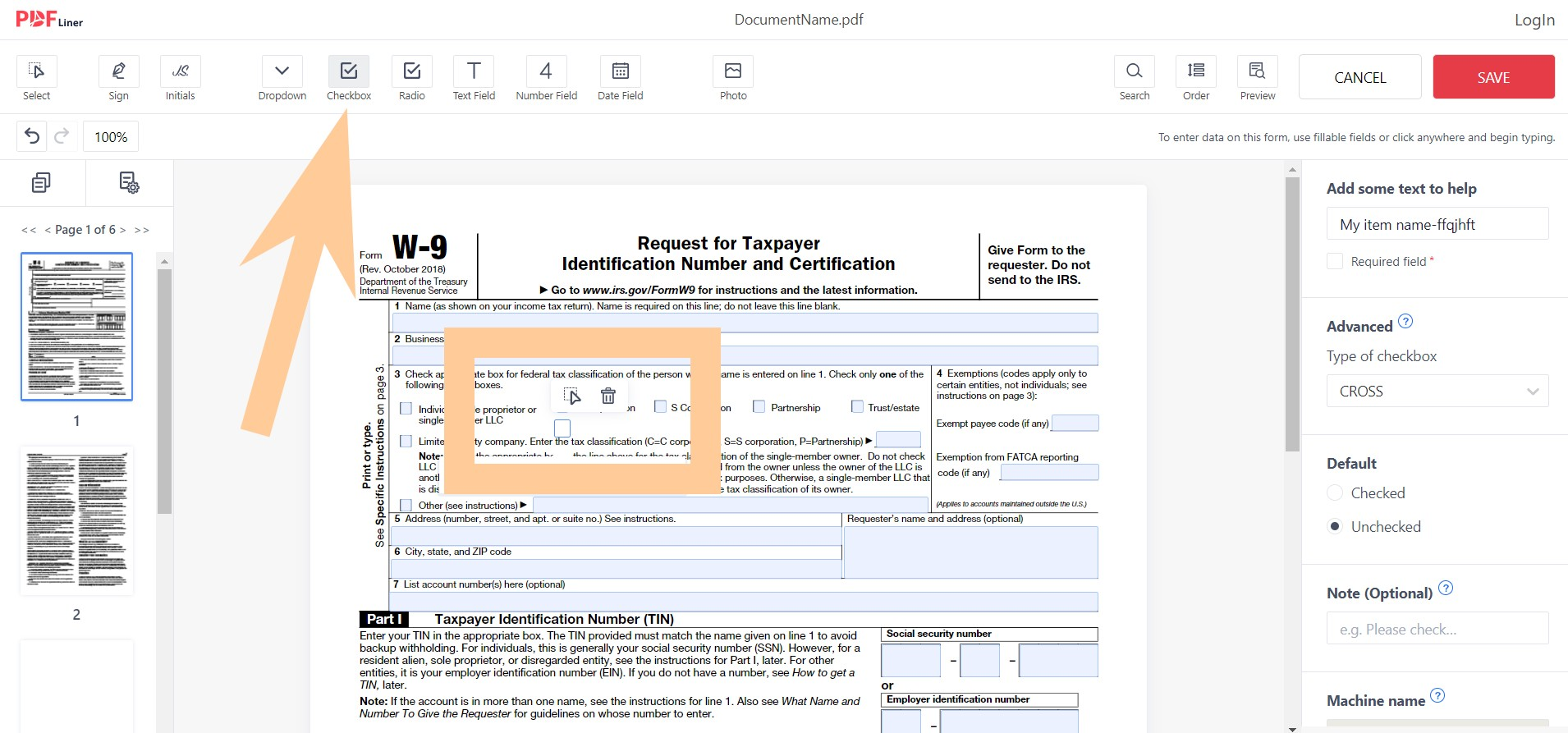Viewport: 1568px width, 733px height.
Task: Edit the item name text box
Action: pos(1437,224)
